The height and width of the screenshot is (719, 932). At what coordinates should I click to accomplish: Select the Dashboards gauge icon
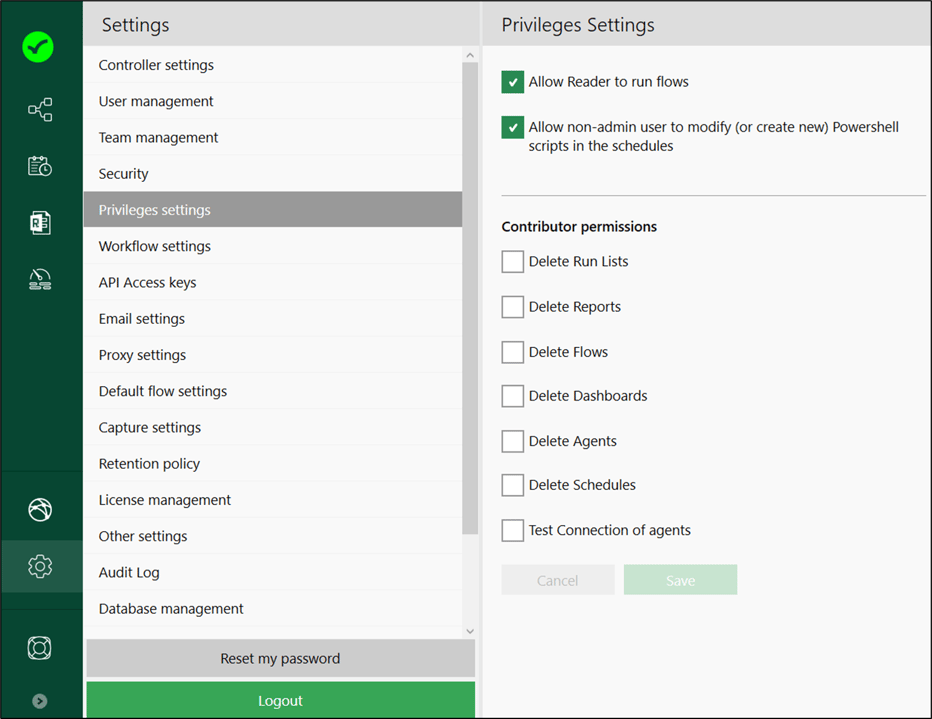coord(39,278)
